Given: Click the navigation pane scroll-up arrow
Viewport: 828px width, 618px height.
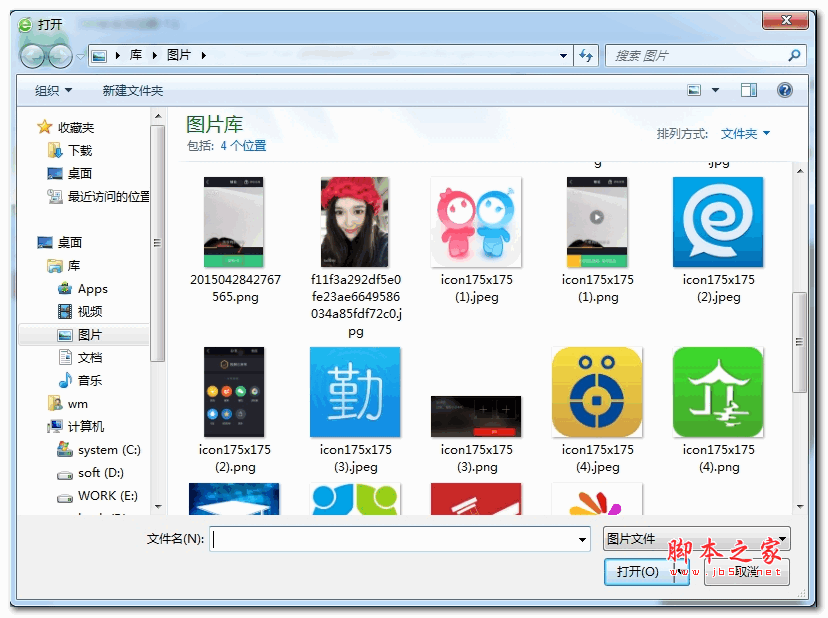Looking at the screenshot, I should [158, 116].
